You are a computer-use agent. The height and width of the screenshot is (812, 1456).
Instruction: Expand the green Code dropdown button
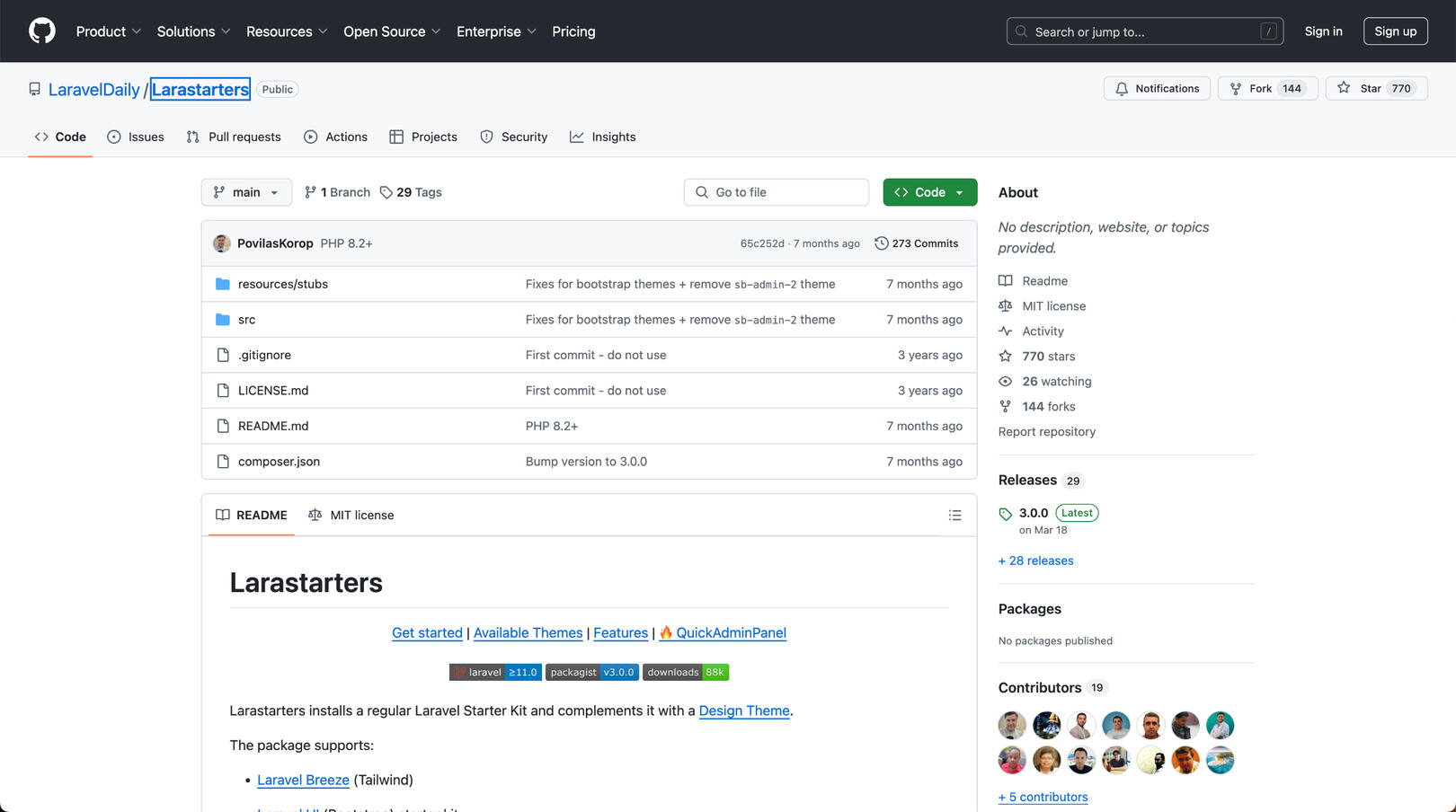(929, 192)
